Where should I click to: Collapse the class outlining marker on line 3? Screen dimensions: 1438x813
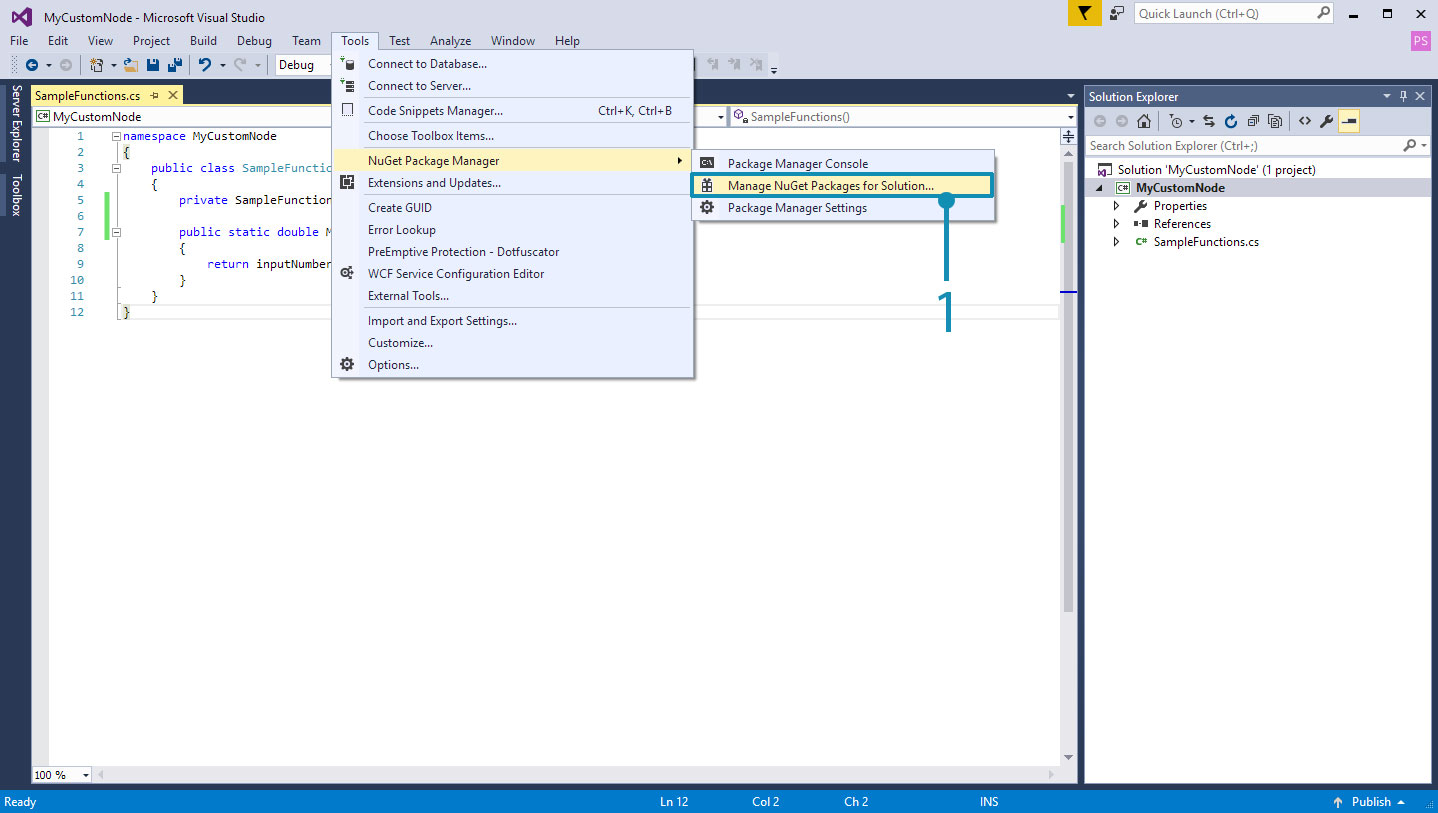[116, 168]
